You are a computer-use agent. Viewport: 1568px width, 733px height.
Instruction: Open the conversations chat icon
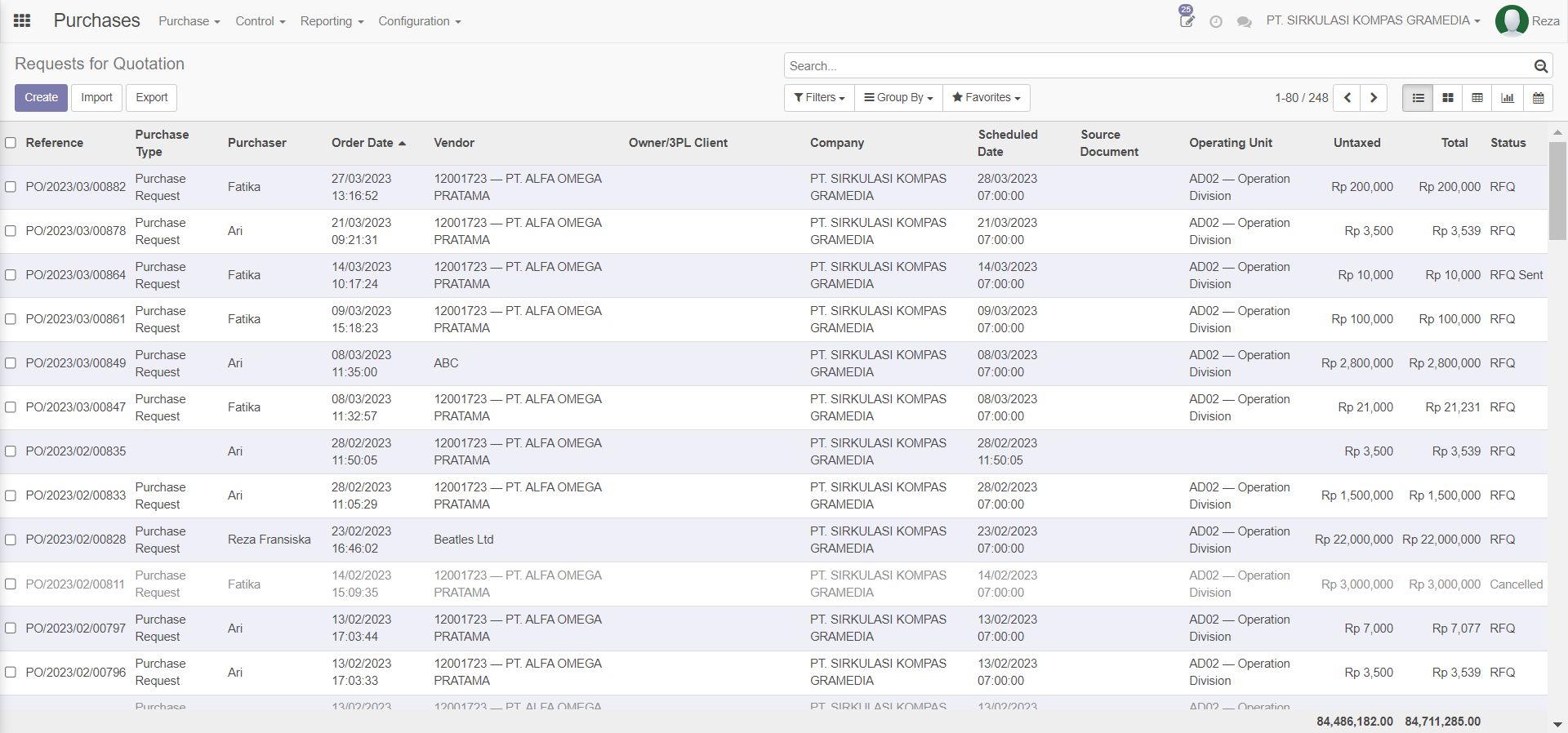click(x=1245, y=22)
